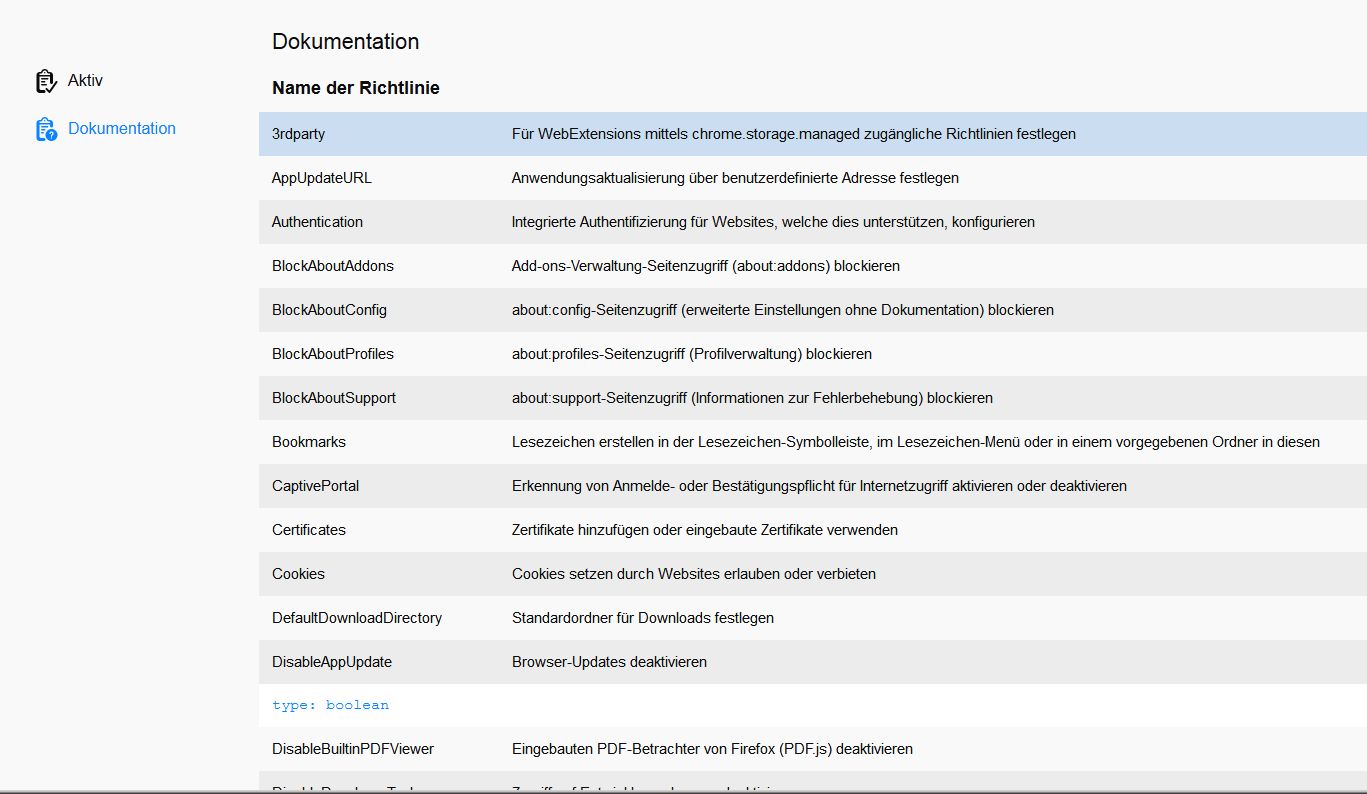
Task: Collapse the DisableAppUpdate policy row
Action: (332, 662)
